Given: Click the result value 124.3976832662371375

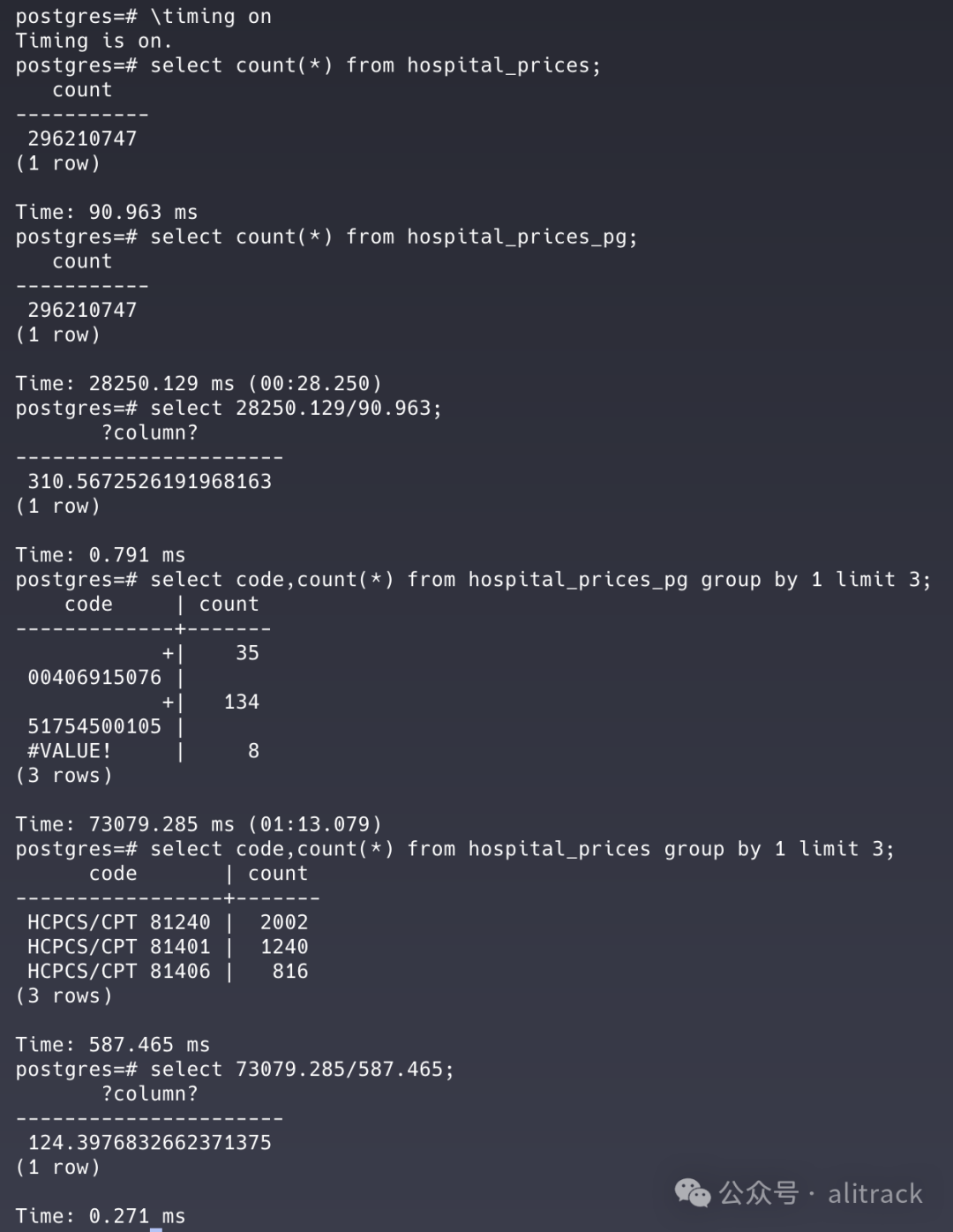Looking at the screenshot, I should pos(149,1142).
